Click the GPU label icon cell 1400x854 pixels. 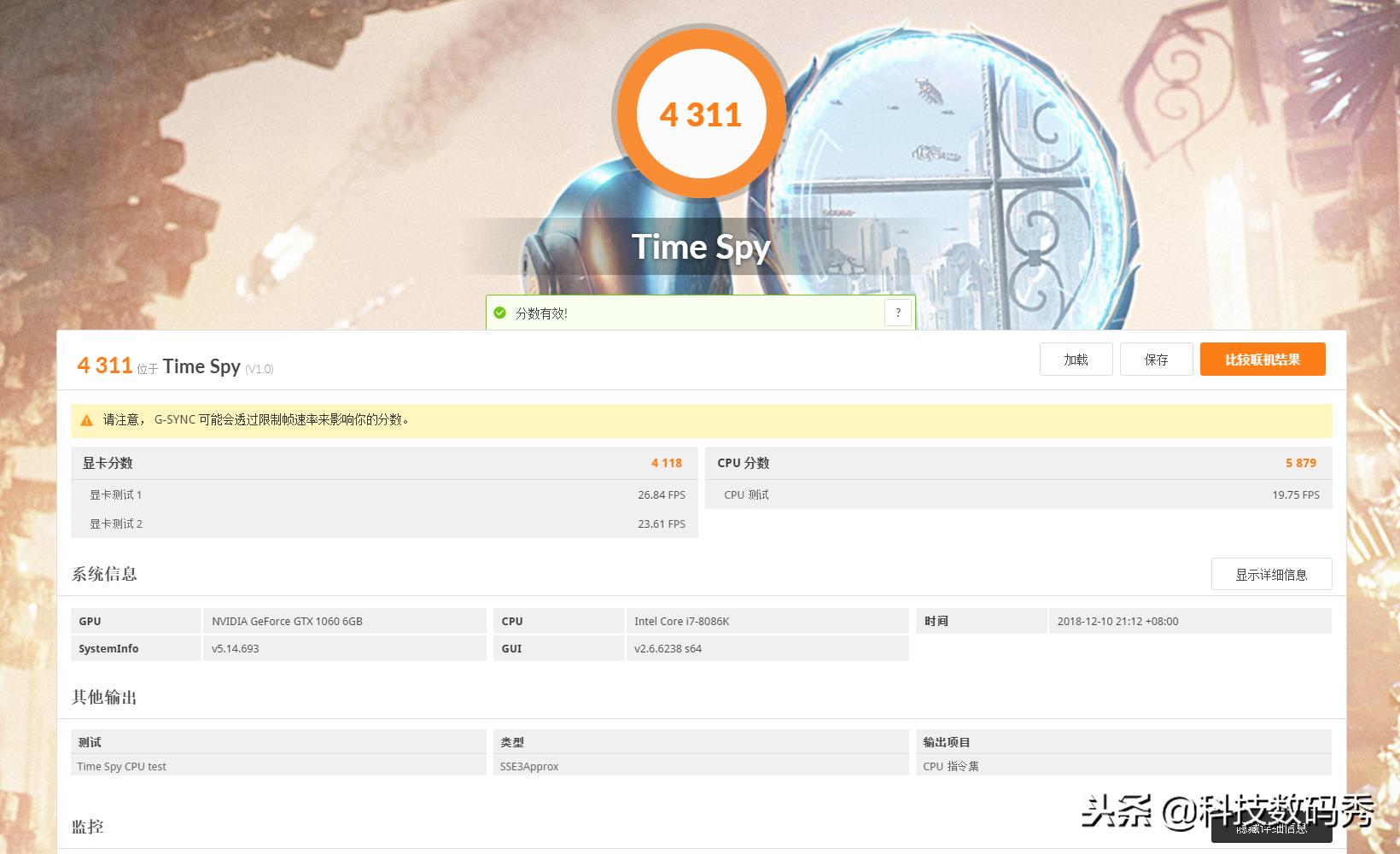tap(90, 621)
